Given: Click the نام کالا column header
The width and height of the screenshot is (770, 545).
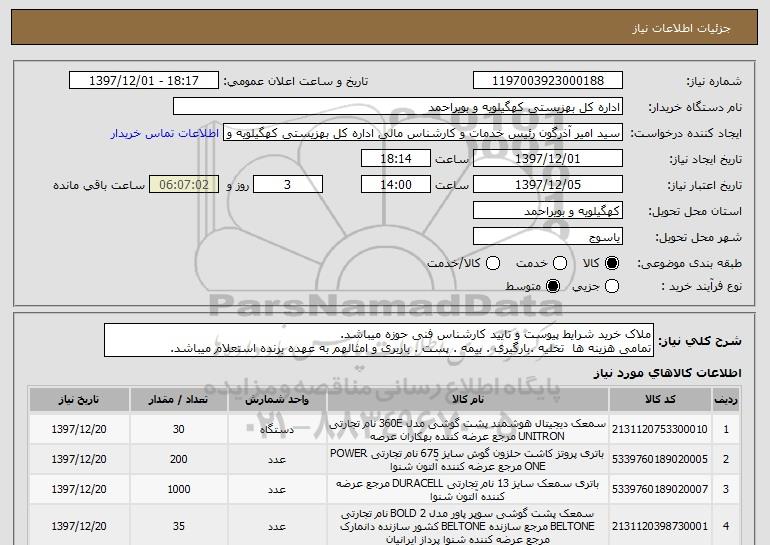Looking at the screenshot, I should point(468,400).
